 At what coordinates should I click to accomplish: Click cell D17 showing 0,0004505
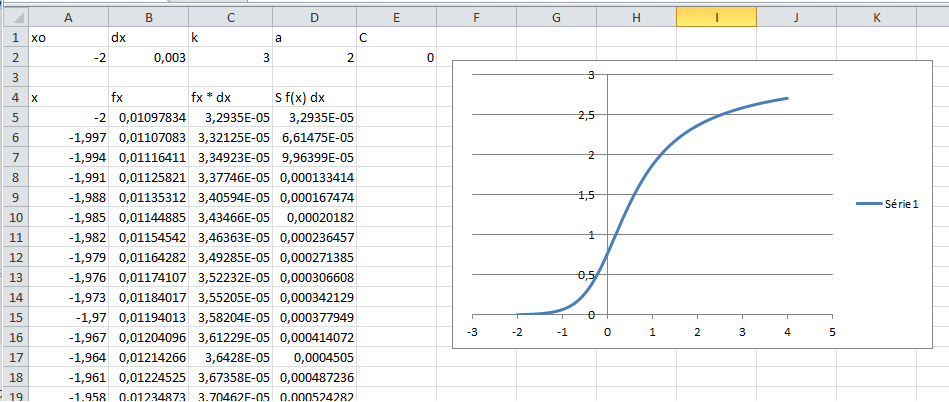[314, 357]
